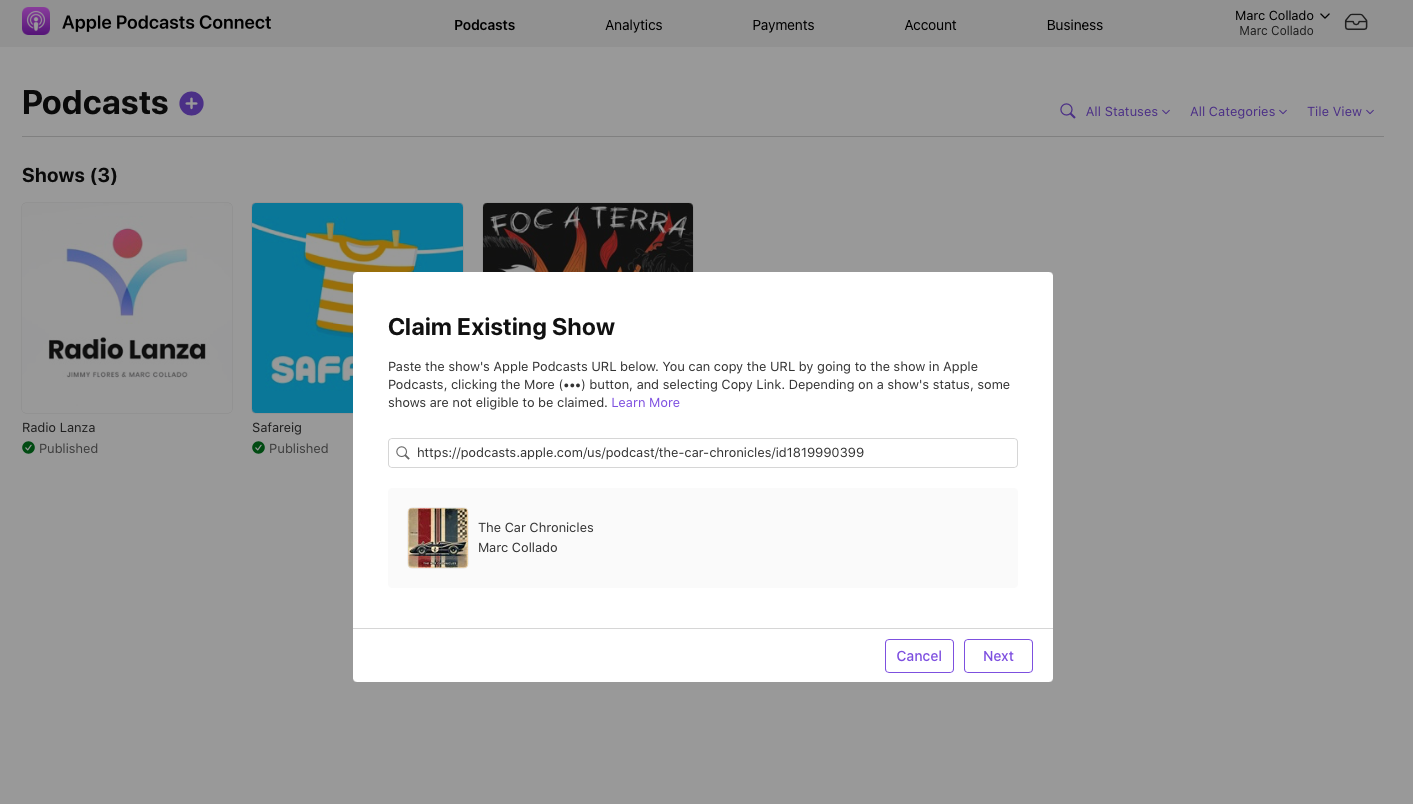Open the All Categories filter dropdown
Viewport: 1413px width, 804px height.
[x=1238, y=112]
